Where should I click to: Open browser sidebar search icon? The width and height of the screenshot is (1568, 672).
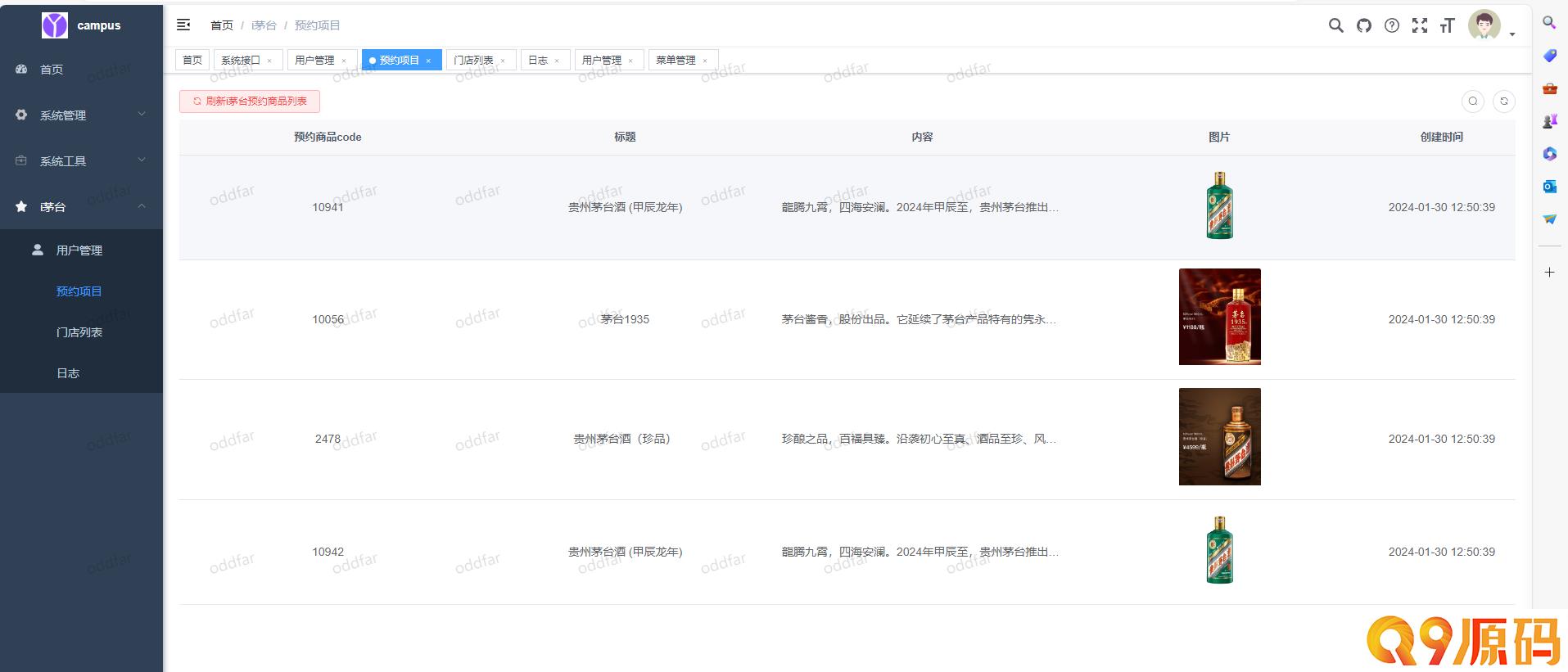click(x=1549, y=23)
